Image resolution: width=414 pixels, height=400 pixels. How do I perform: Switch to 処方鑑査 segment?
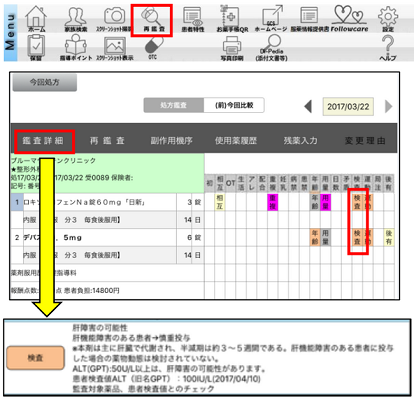pyautogui.click(x=174, y=105)
